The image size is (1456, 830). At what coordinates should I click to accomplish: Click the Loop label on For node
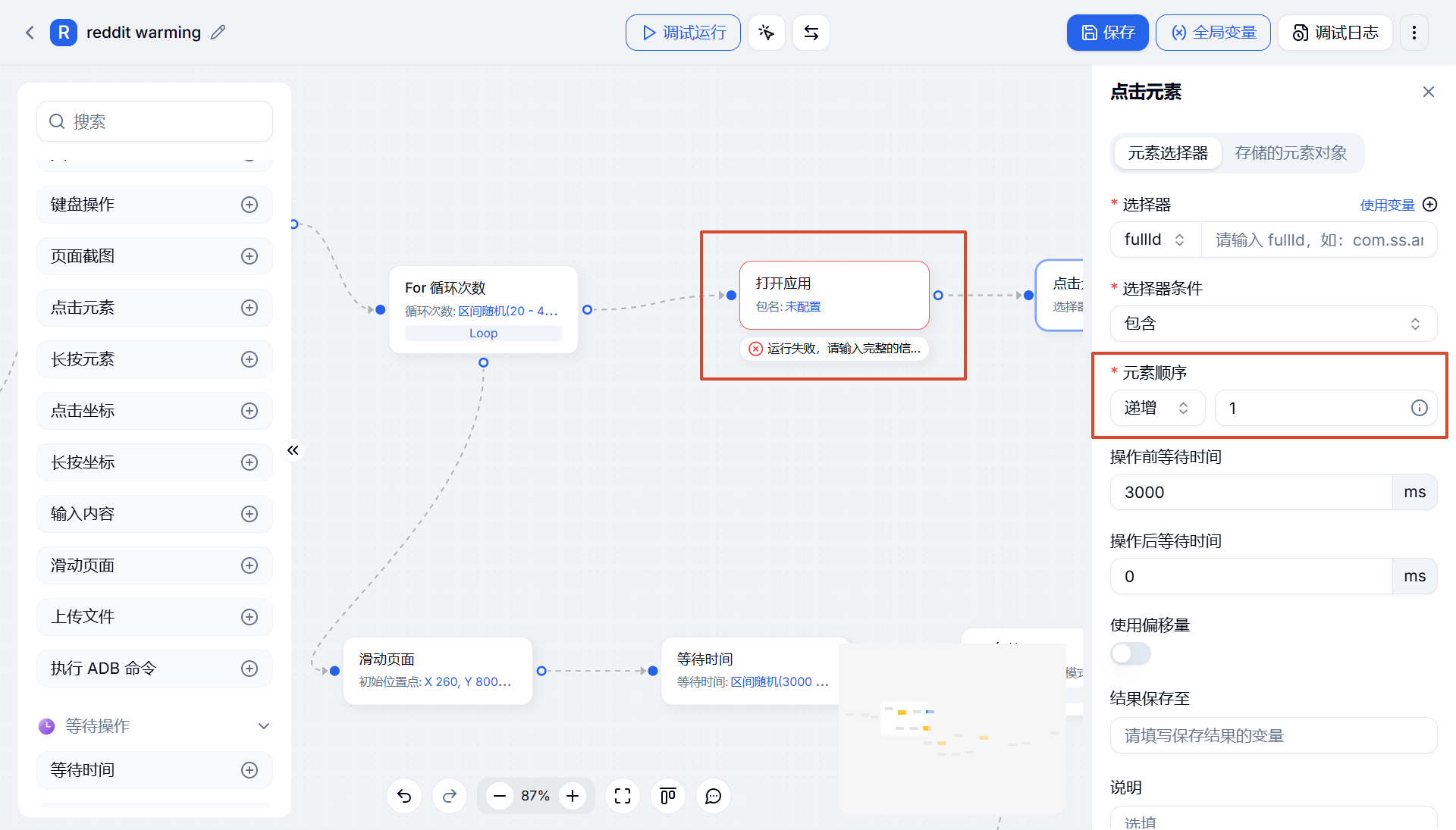(x=483, y=334)
